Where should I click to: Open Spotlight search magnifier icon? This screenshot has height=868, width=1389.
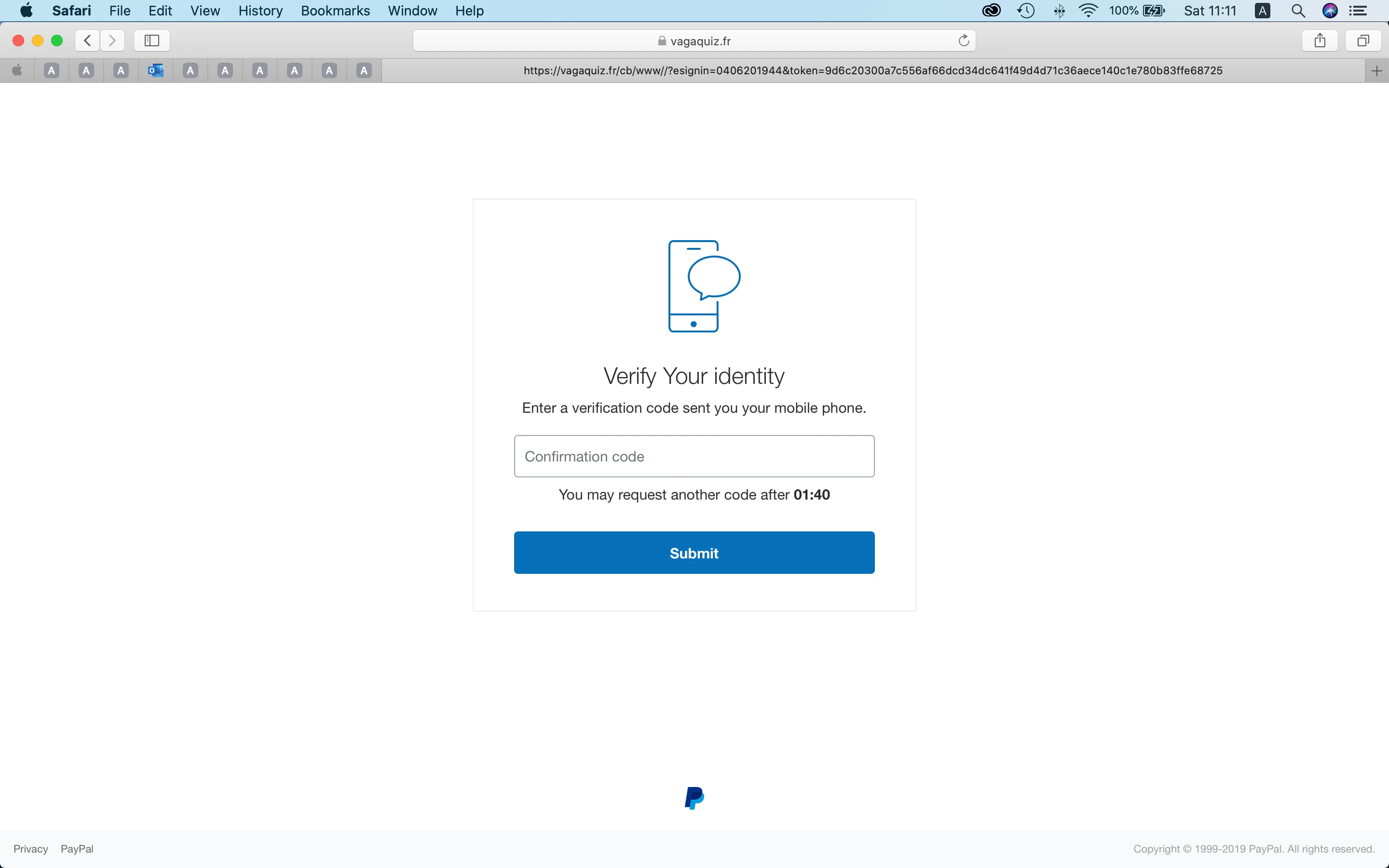pos(1298,10)
